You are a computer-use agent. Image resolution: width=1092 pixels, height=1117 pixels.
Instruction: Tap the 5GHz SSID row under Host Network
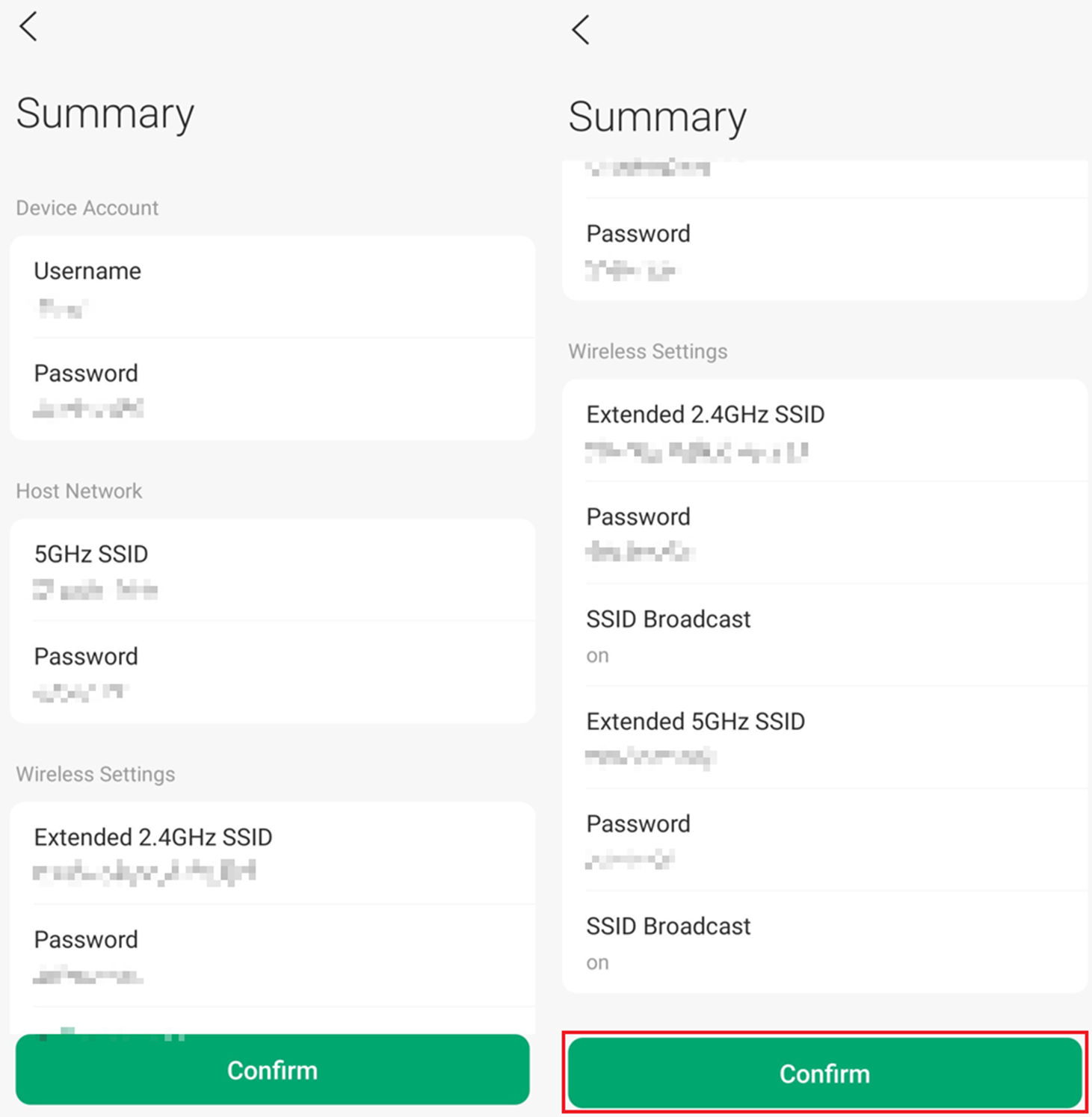(x=272, y=571)
